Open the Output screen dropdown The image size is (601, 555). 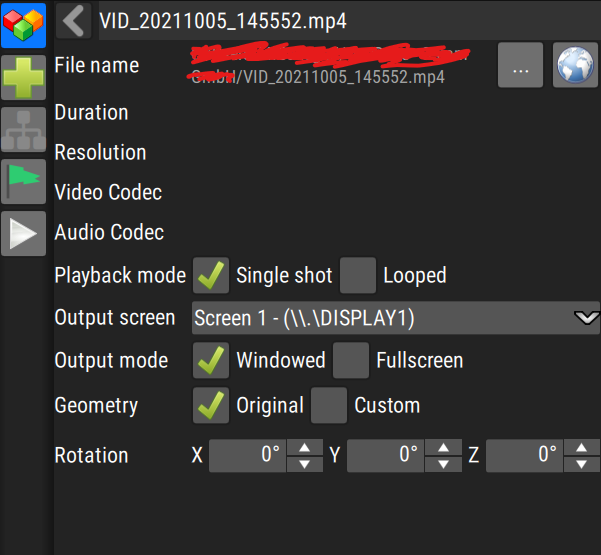point(396,318)
